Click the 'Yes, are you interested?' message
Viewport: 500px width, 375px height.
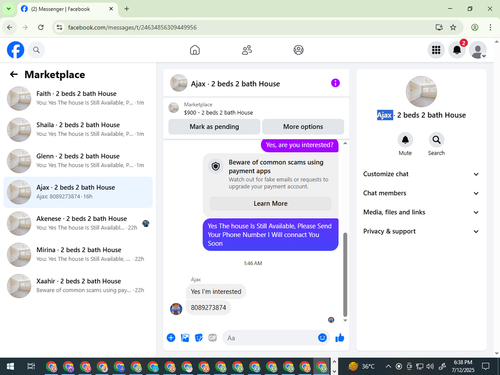pyautogui.click(x=299, y=145)
